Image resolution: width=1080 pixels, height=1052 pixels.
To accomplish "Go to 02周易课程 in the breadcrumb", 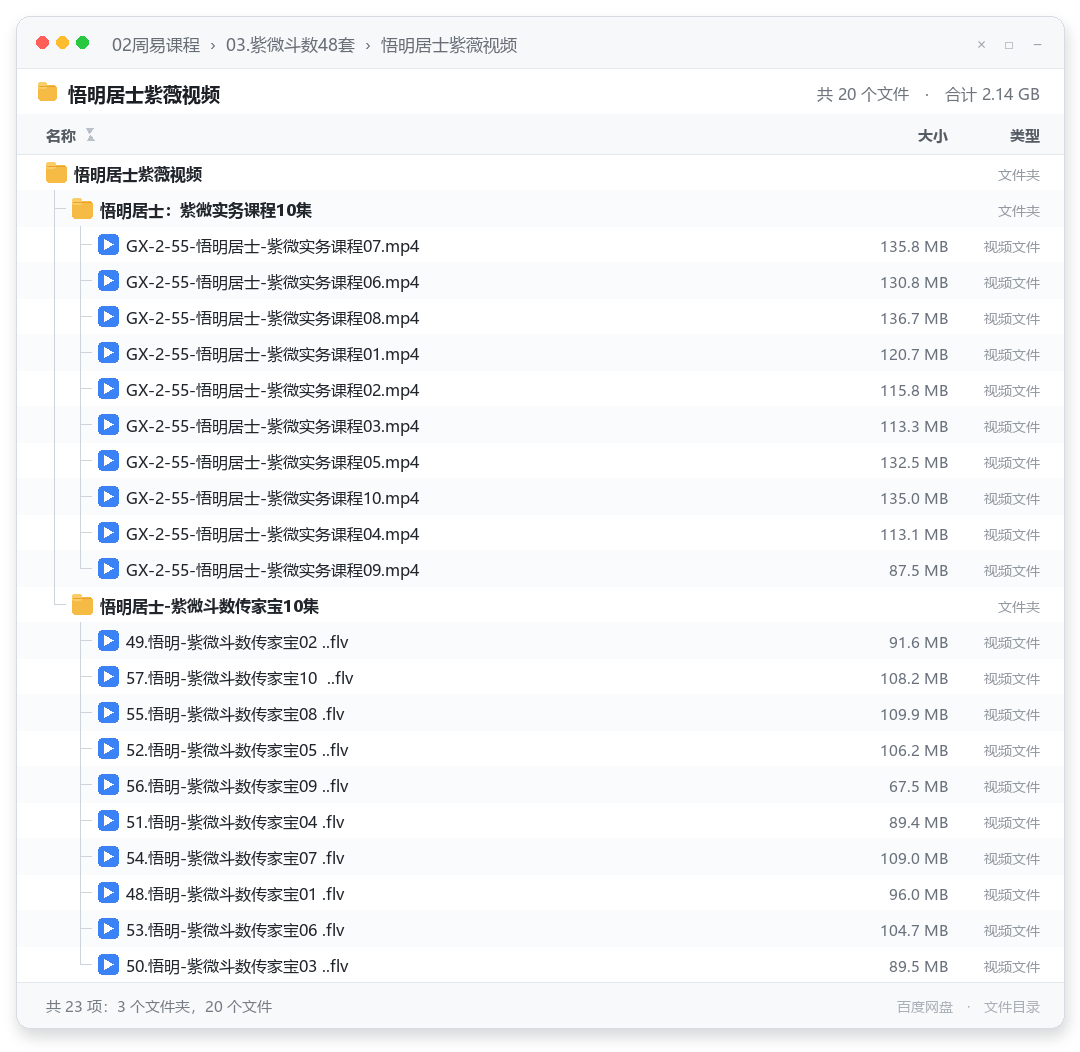I will [x=156, y=45].
